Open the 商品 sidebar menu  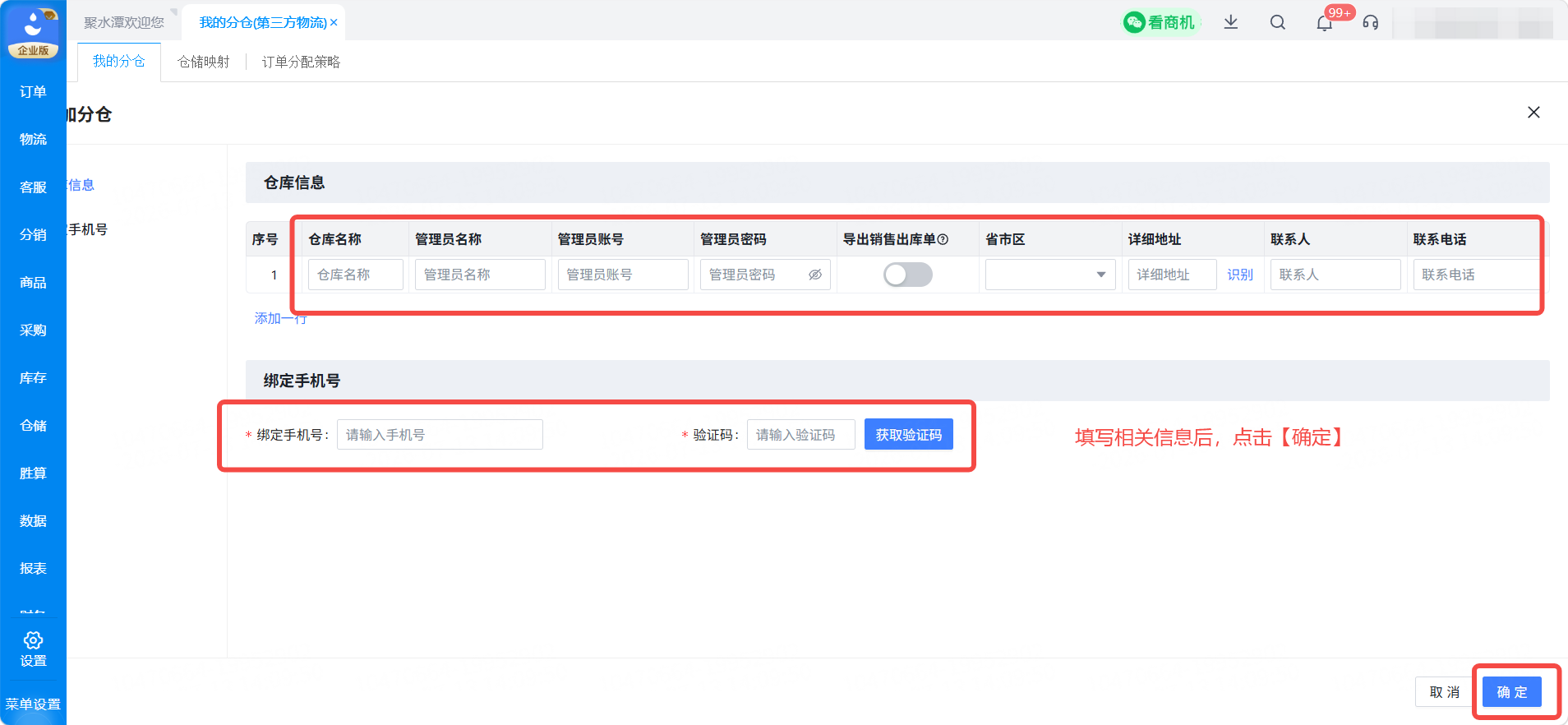(x=33, y=283)
